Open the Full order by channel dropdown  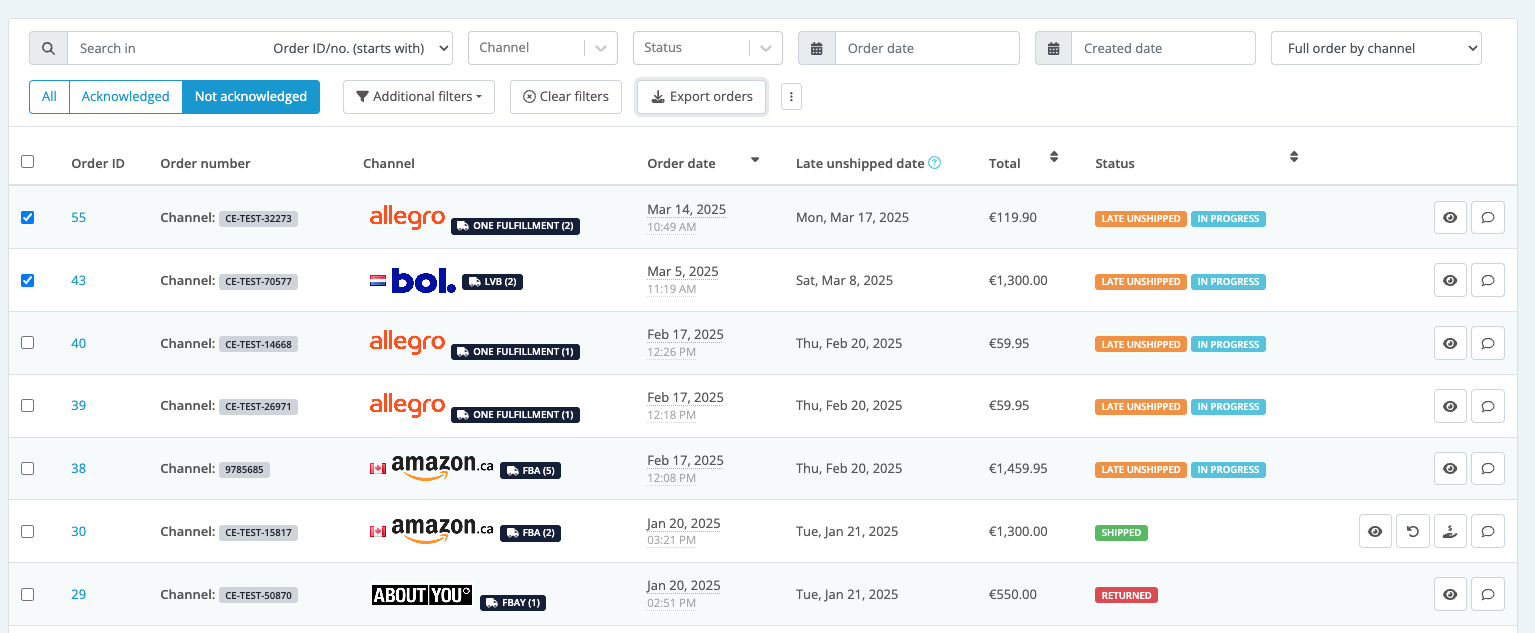(x=1376, y=48)
